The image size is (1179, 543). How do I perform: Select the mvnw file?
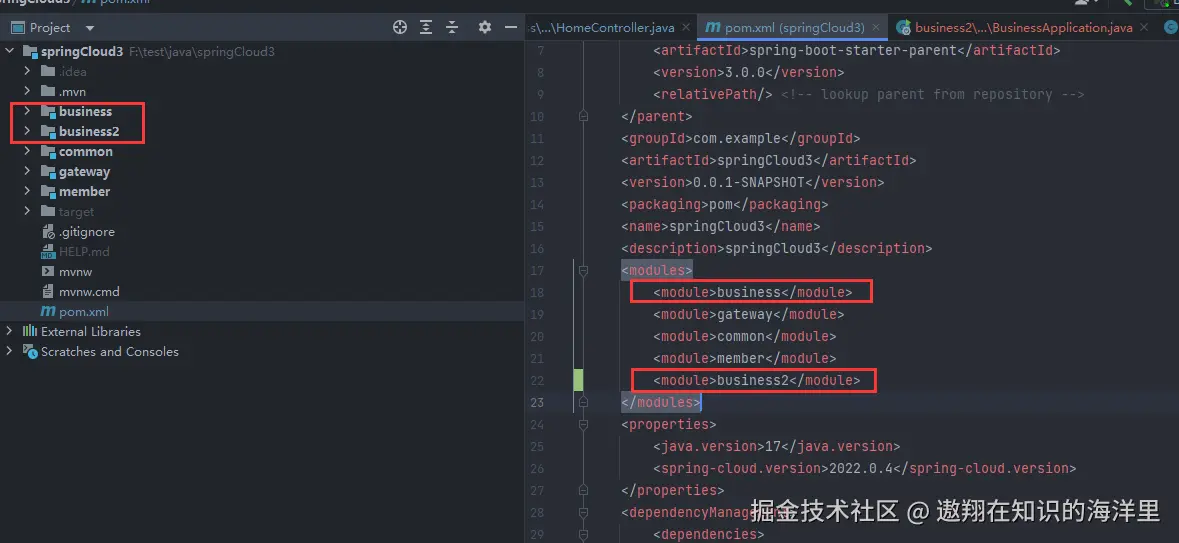tap(75, 272)
